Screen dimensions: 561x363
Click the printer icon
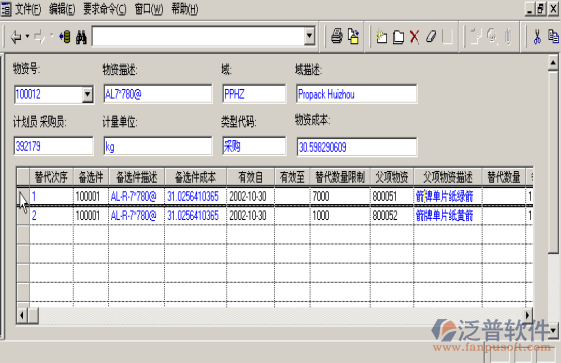(x=337, y=36)
